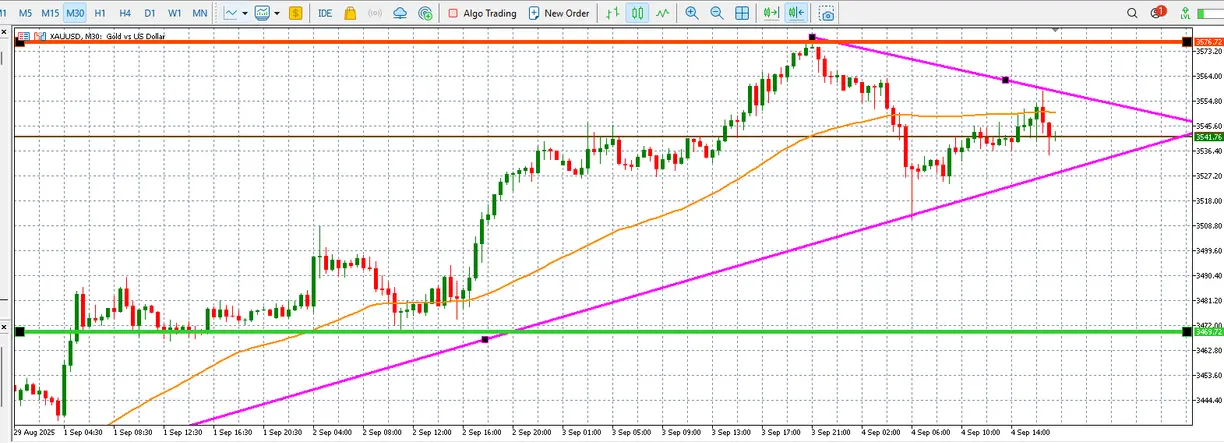Open the chart templates icon
Screen dimensions: 1224x443
click(x=263, y=13)
